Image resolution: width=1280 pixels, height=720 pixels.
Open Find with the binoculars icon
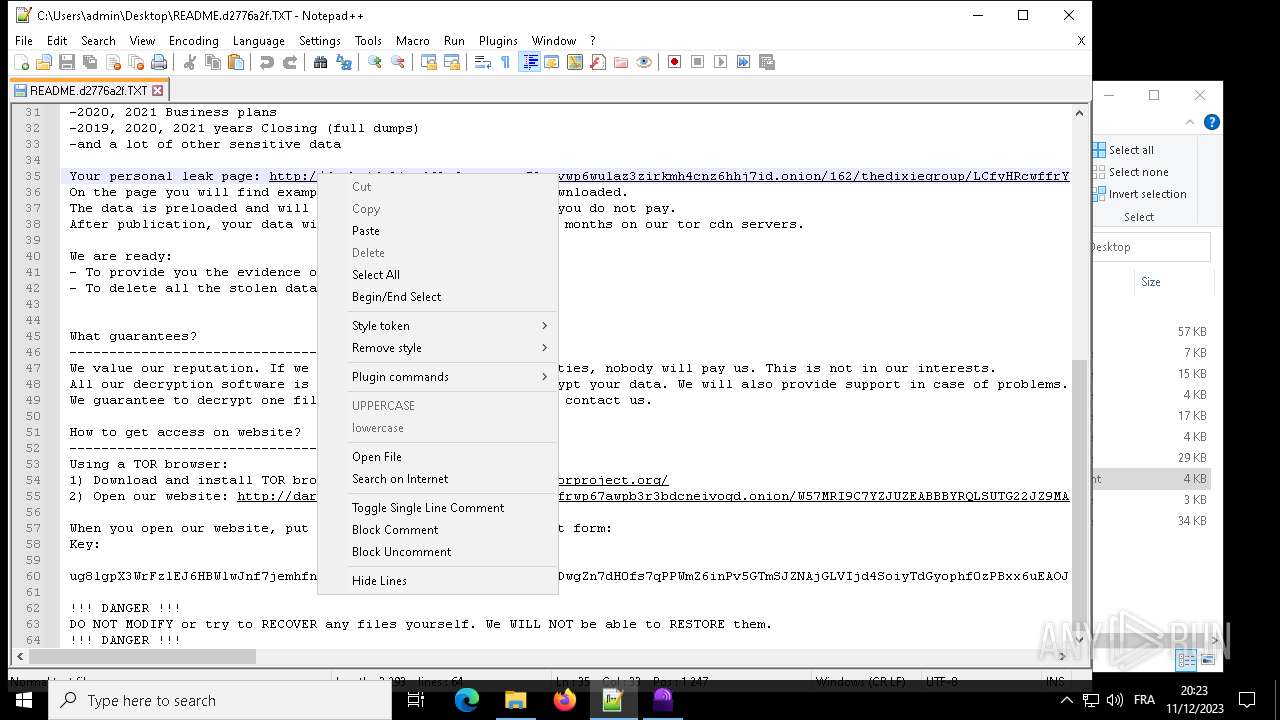321,62
